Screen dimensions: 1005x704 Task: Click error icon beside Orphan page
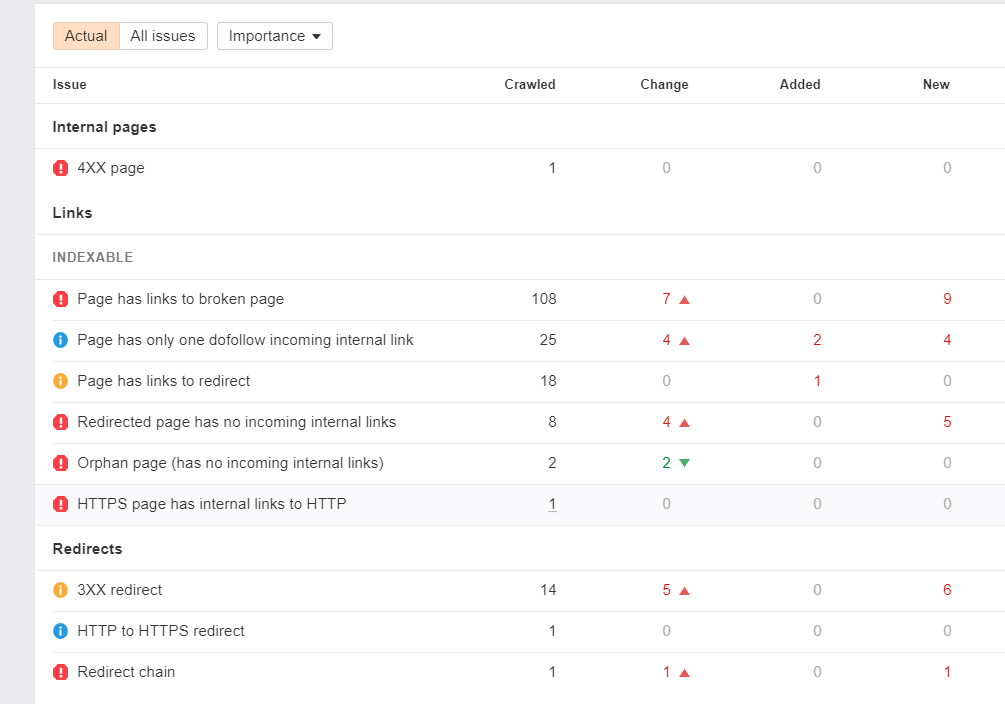click(x=60, y=463)
